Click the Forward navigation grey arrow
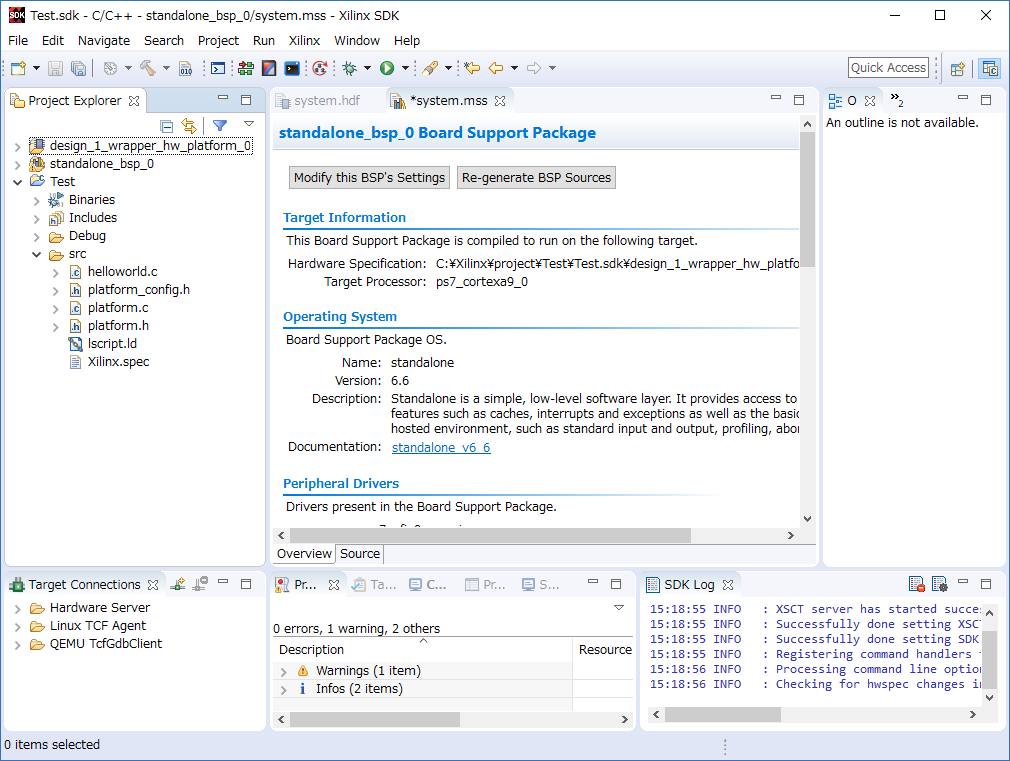This screenshot has width=1010, height=761. 533,68
